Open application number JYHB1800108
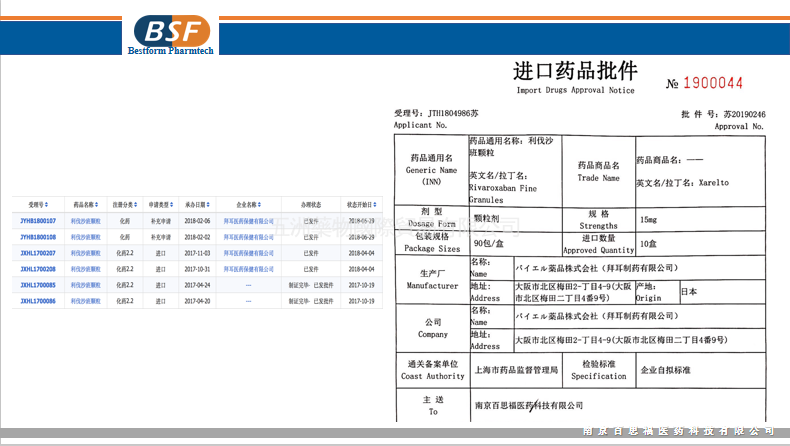Viewport: 790px width, 446px height. 38,237
